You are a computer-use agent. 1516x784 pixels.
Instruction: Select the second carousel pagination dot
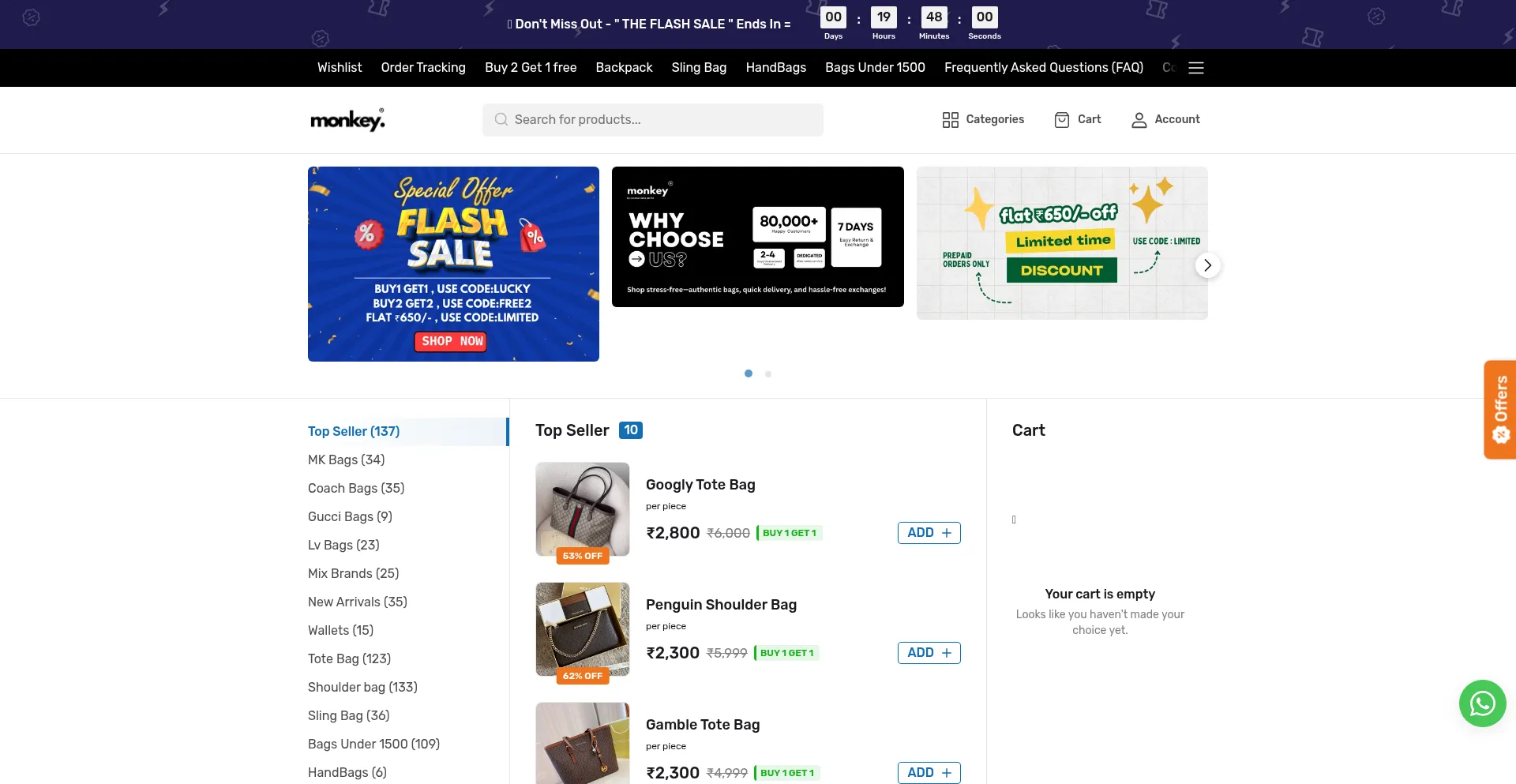(x=768, y=374)
